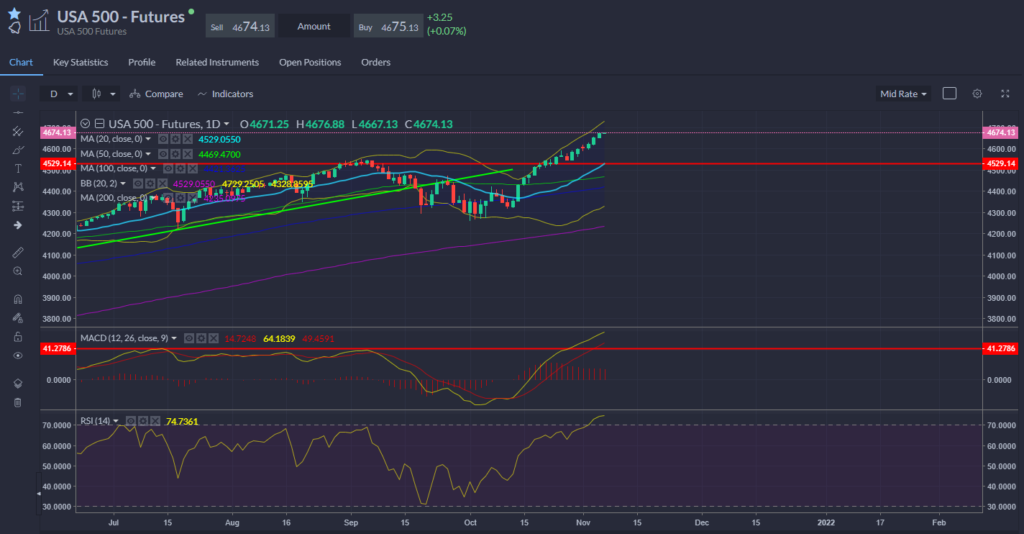
Task: Open chart settings gear icon
Action: (x=977, y=94)
